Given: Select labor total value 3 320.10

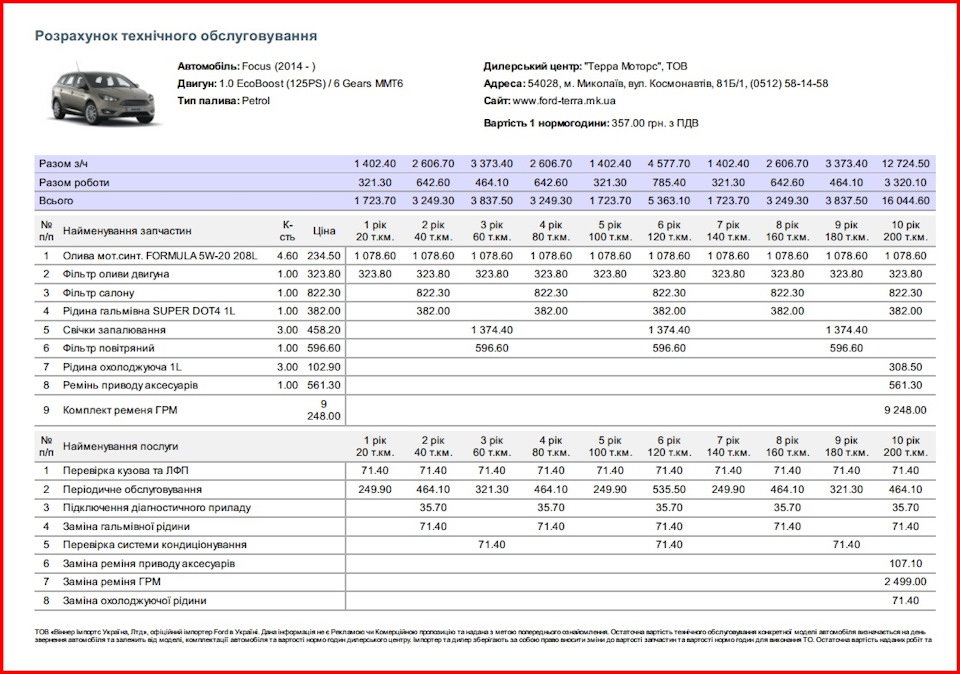Looking at the screenshot, I should pos(908,182).
